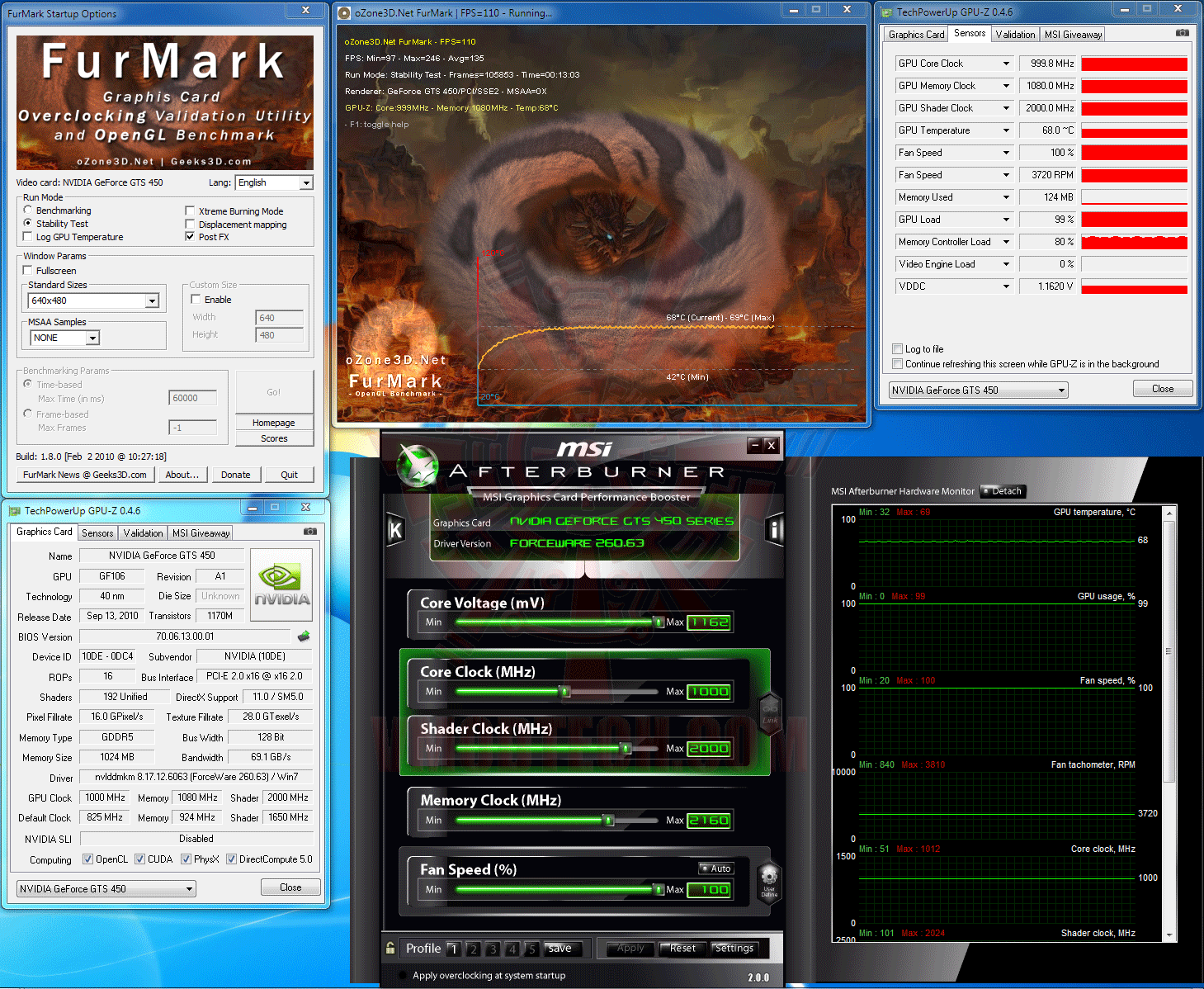Click the Afterburner green star logo
Screen dimensions: 1204x989
pos(418,466)
